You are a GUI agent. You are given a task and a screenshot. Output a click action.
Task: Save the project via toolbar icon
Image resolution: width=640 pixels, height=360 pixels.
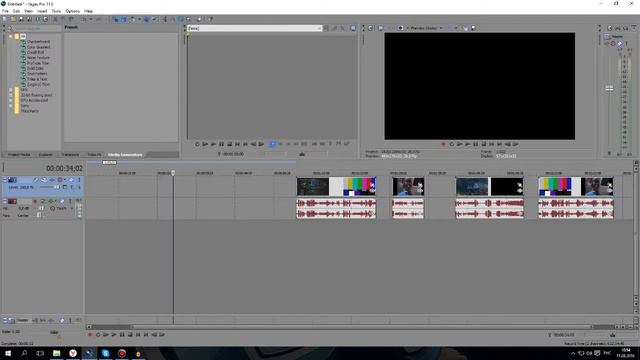point(21,19)
